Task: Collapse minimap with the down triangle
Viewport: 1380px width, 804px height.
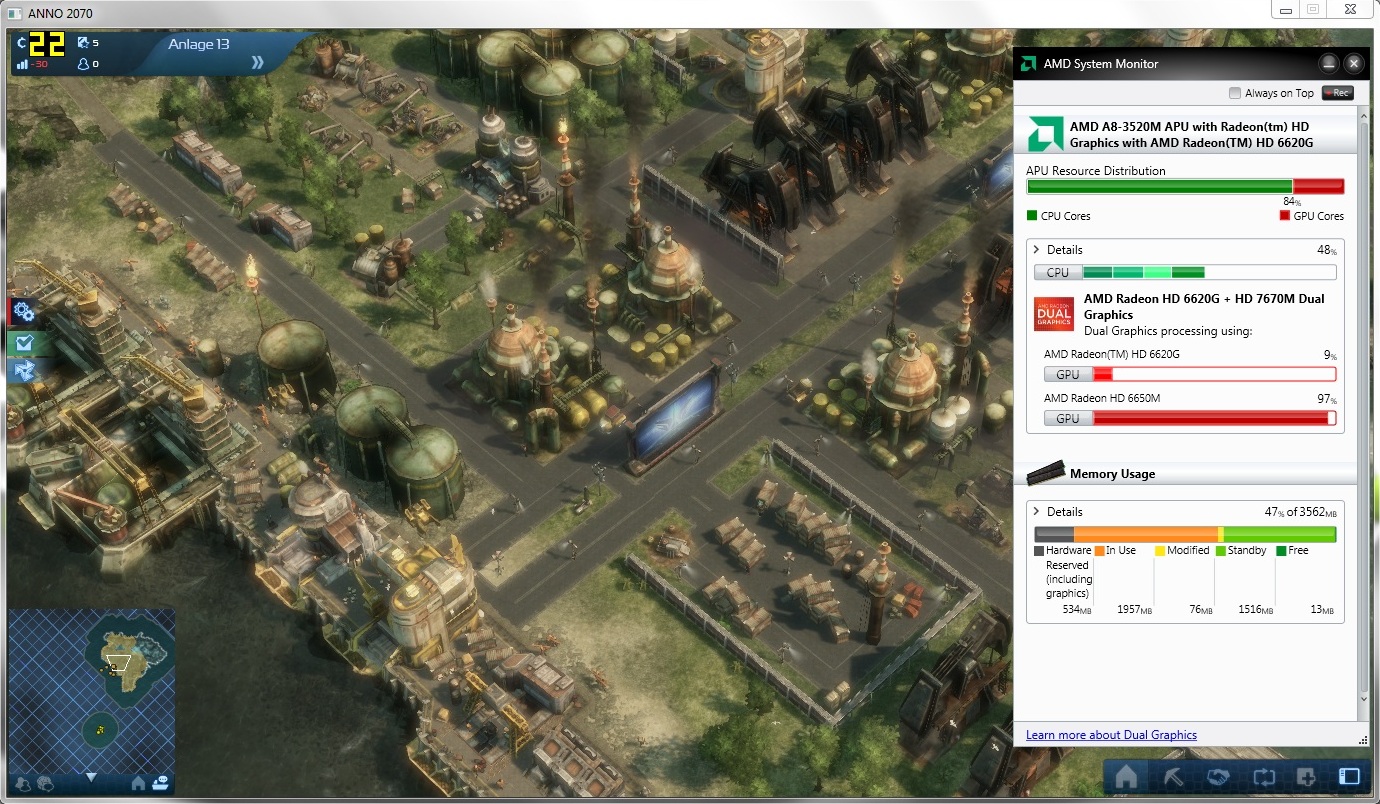Action: 91,777
